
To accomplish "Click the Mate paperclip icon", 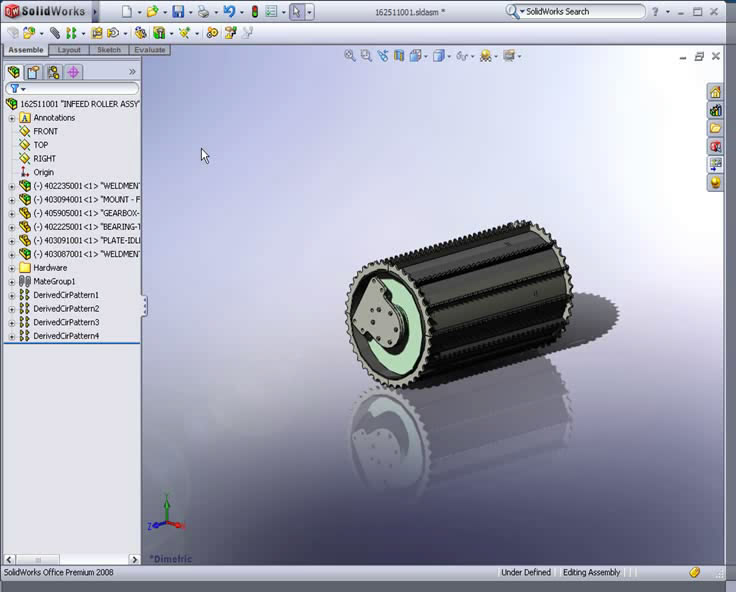I will point(55,32).
